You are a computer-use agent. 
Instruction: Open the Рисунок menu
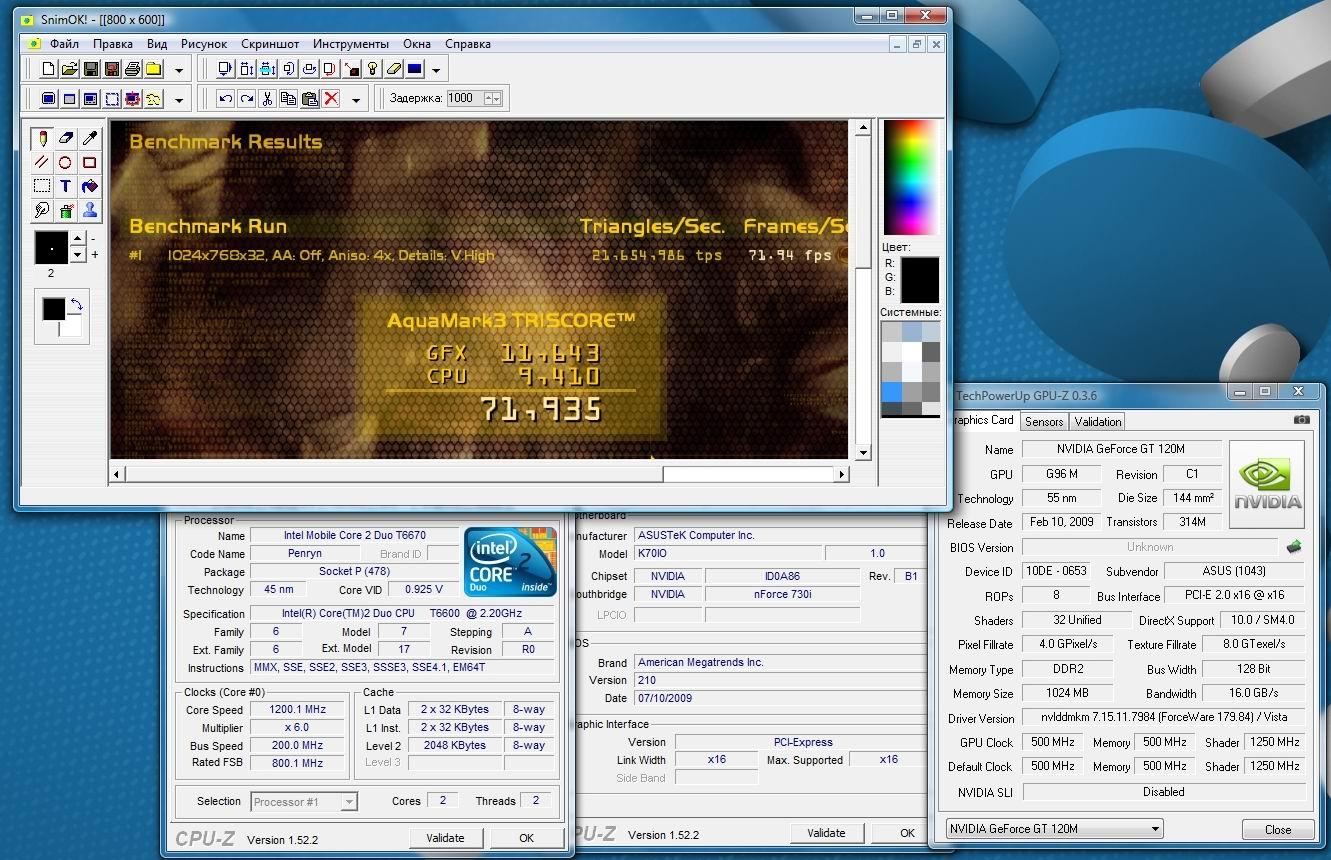click(204, 44)
